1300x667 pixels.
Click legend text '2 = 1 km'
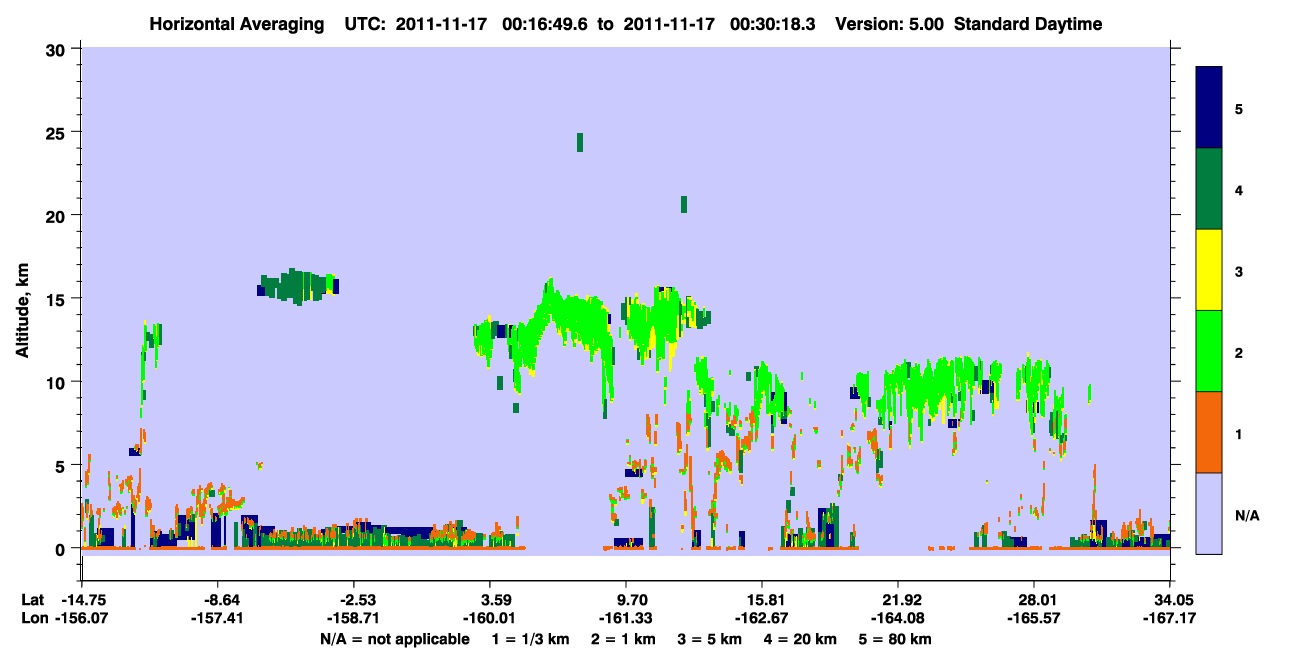tap(625, 639)
